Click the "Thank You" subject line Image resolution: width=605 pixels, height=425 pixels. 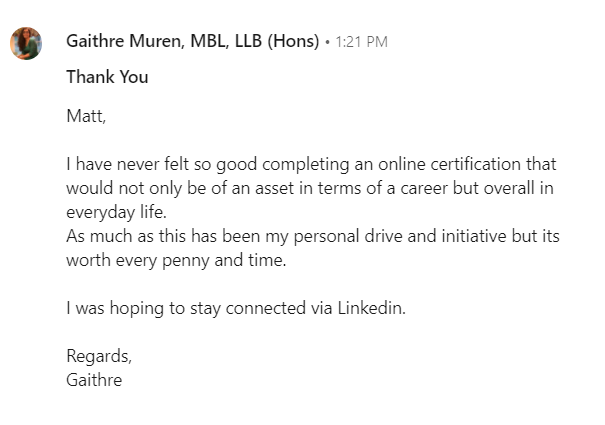pos(107,77)
